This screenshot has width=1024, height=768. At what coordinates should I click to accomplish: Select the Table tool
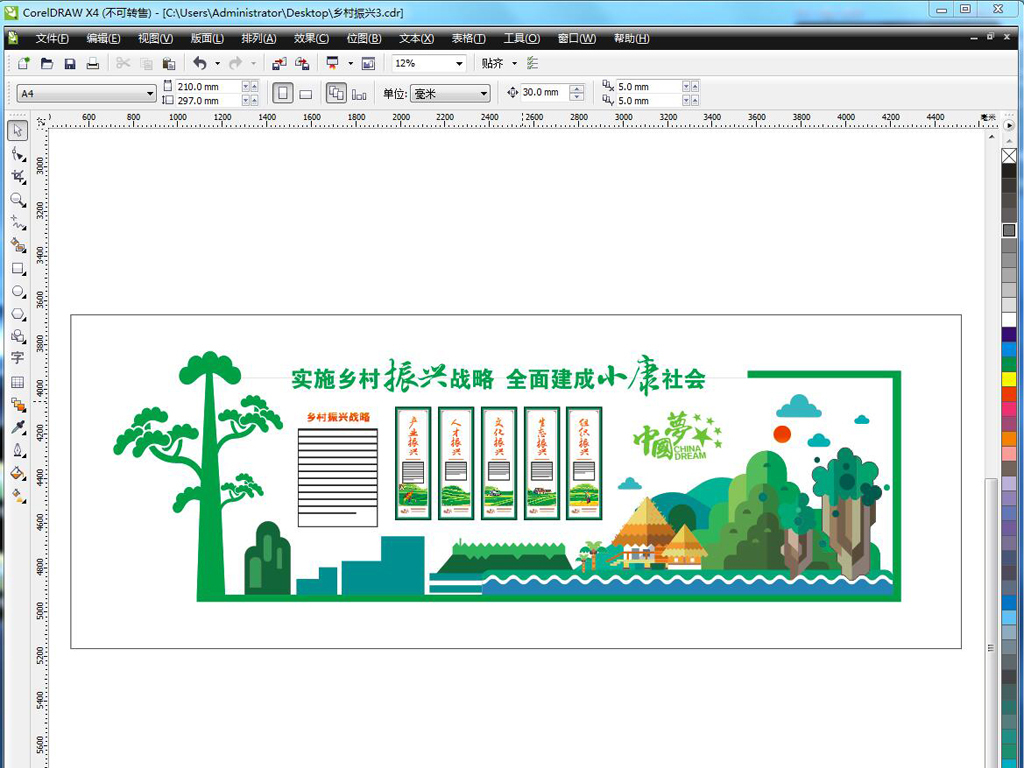coord(17,382)
